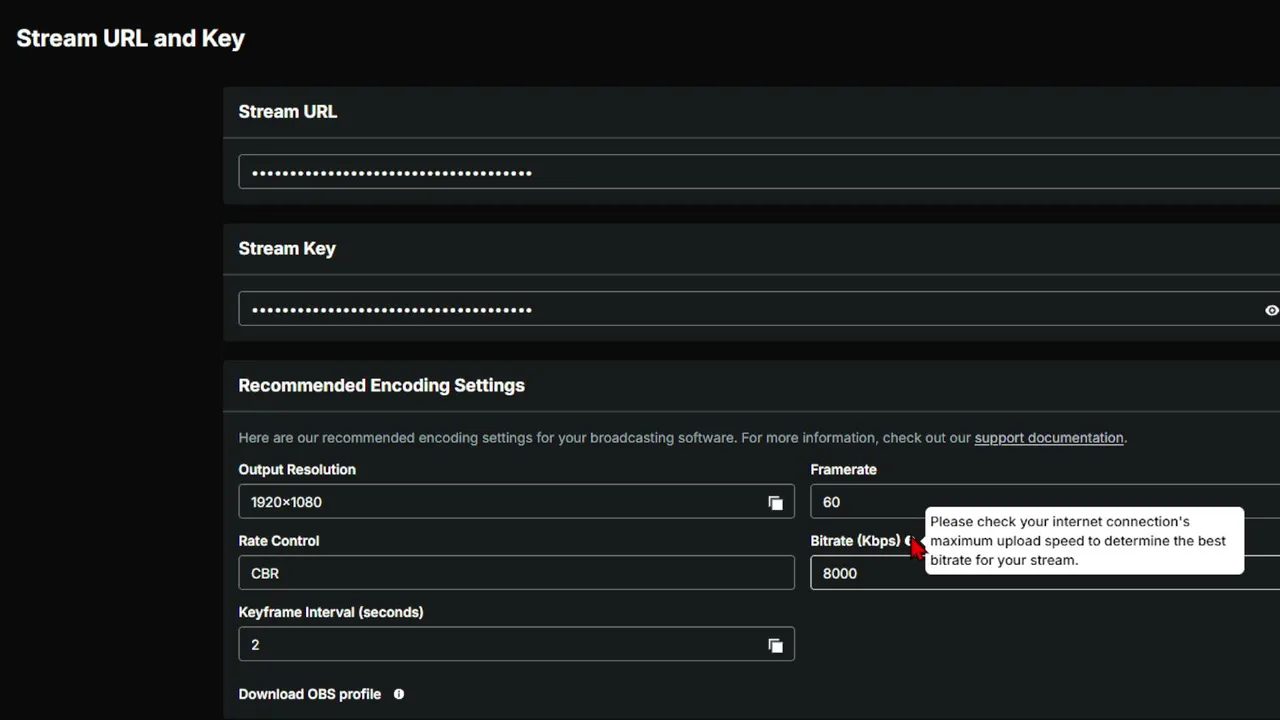Click the Download OBS profile label
Viewport: 1280px width, 720px height.
click(310, 694)
